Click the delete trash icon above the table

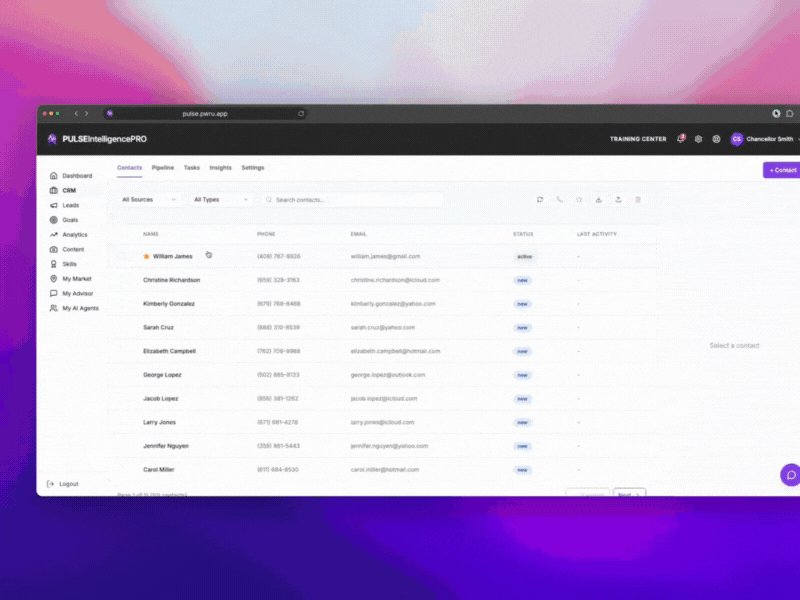point(638,200)
